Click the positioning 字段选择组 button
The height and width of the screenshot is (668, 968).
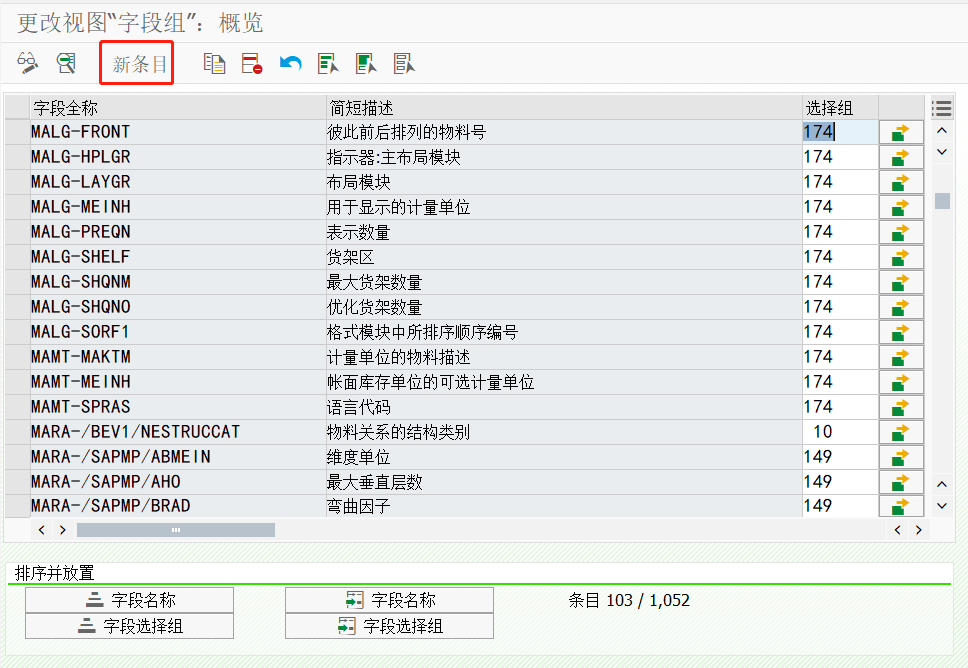[389, 625]
